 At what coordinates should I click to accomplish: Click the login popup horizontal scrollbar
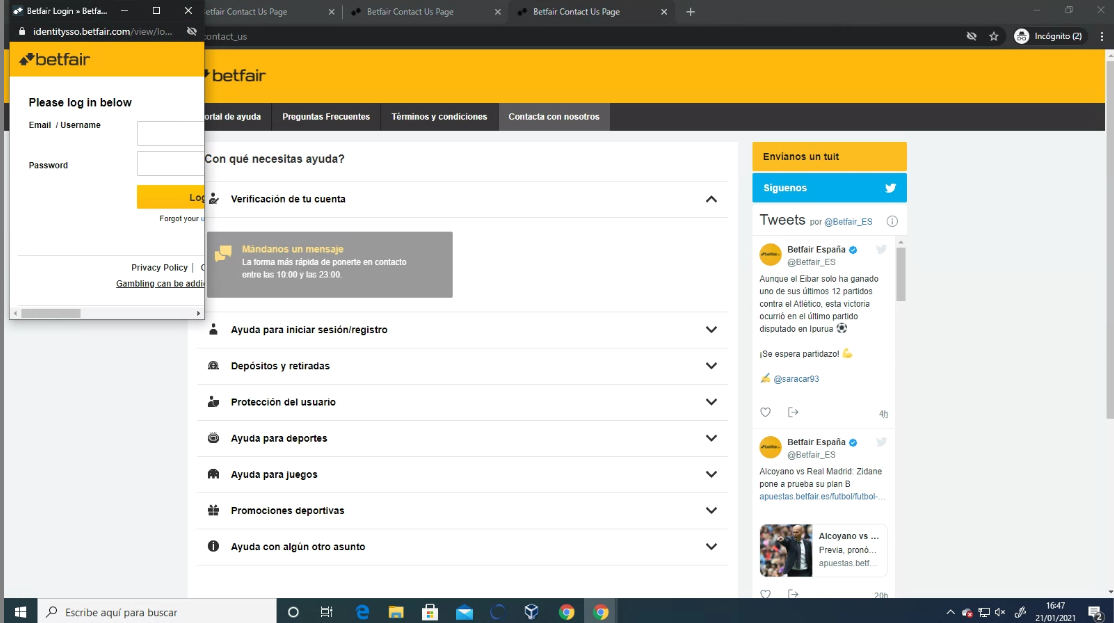50,313
